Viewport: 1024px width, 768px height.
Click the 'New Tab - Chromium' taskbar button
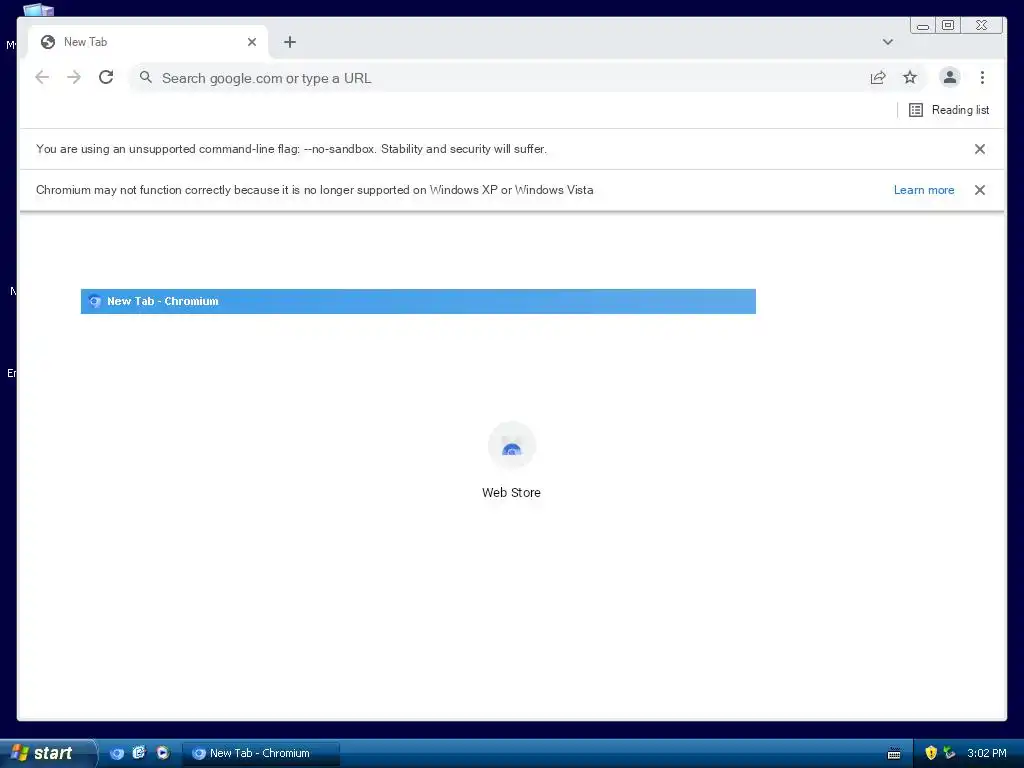[261, 753]
